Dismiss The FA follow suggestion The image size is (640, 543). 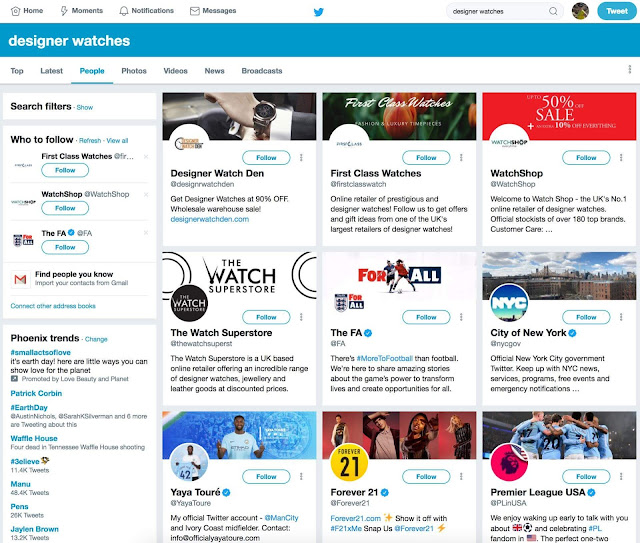[146, 233]
